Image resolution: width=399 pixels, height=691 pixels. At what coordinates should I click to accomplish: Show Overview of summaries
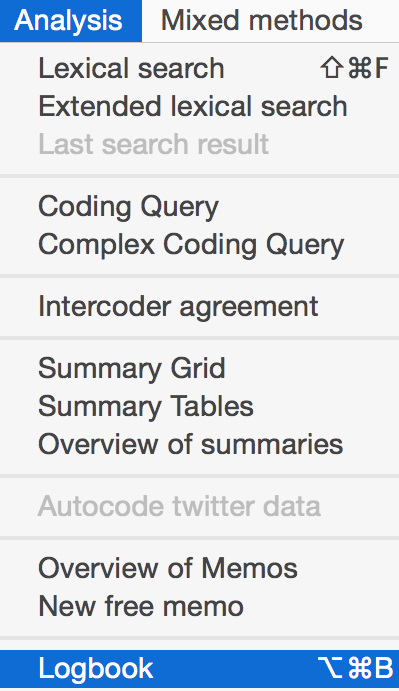(199, 444)
